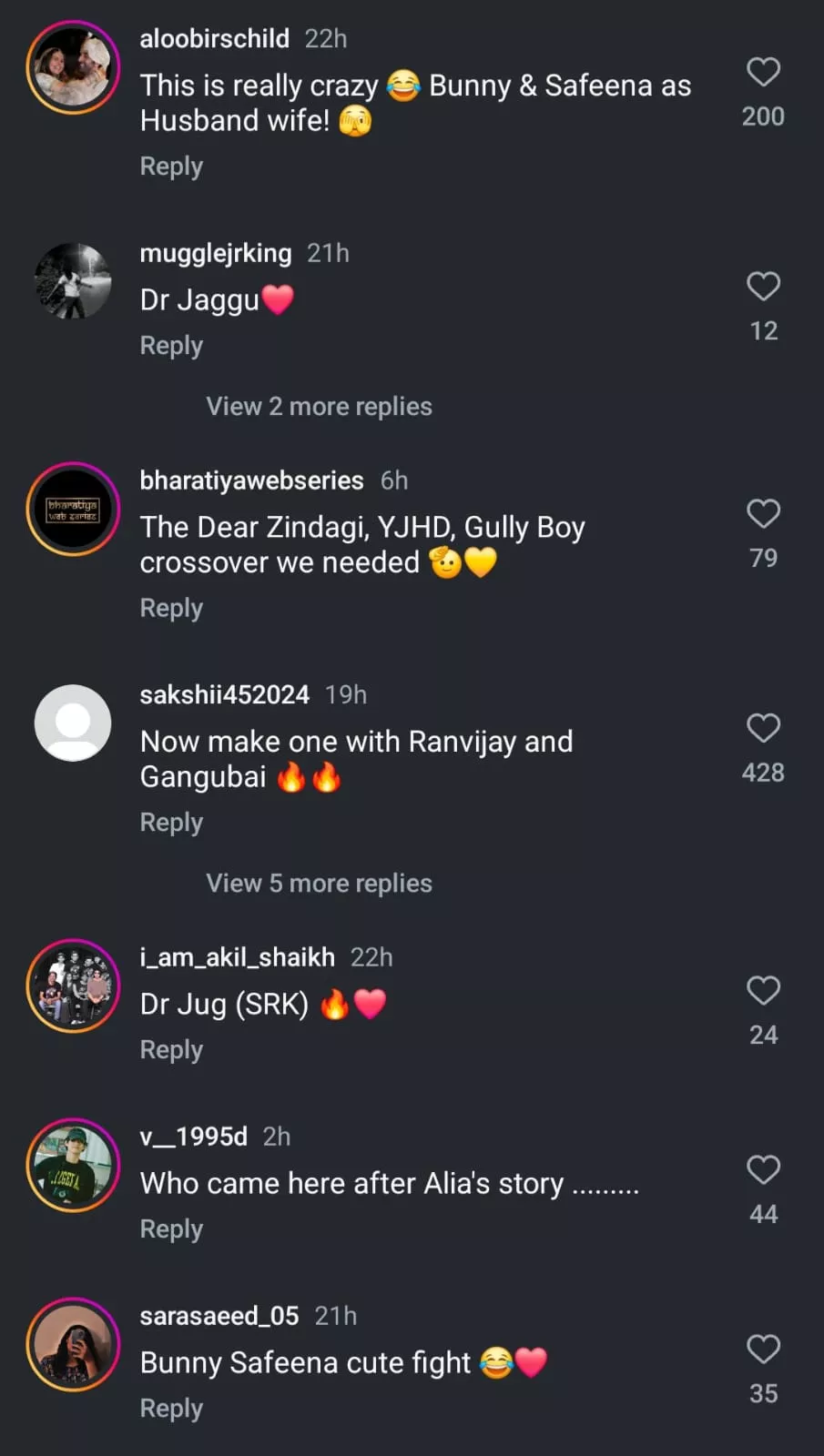Open username link mugglejrking

(216, 253)
